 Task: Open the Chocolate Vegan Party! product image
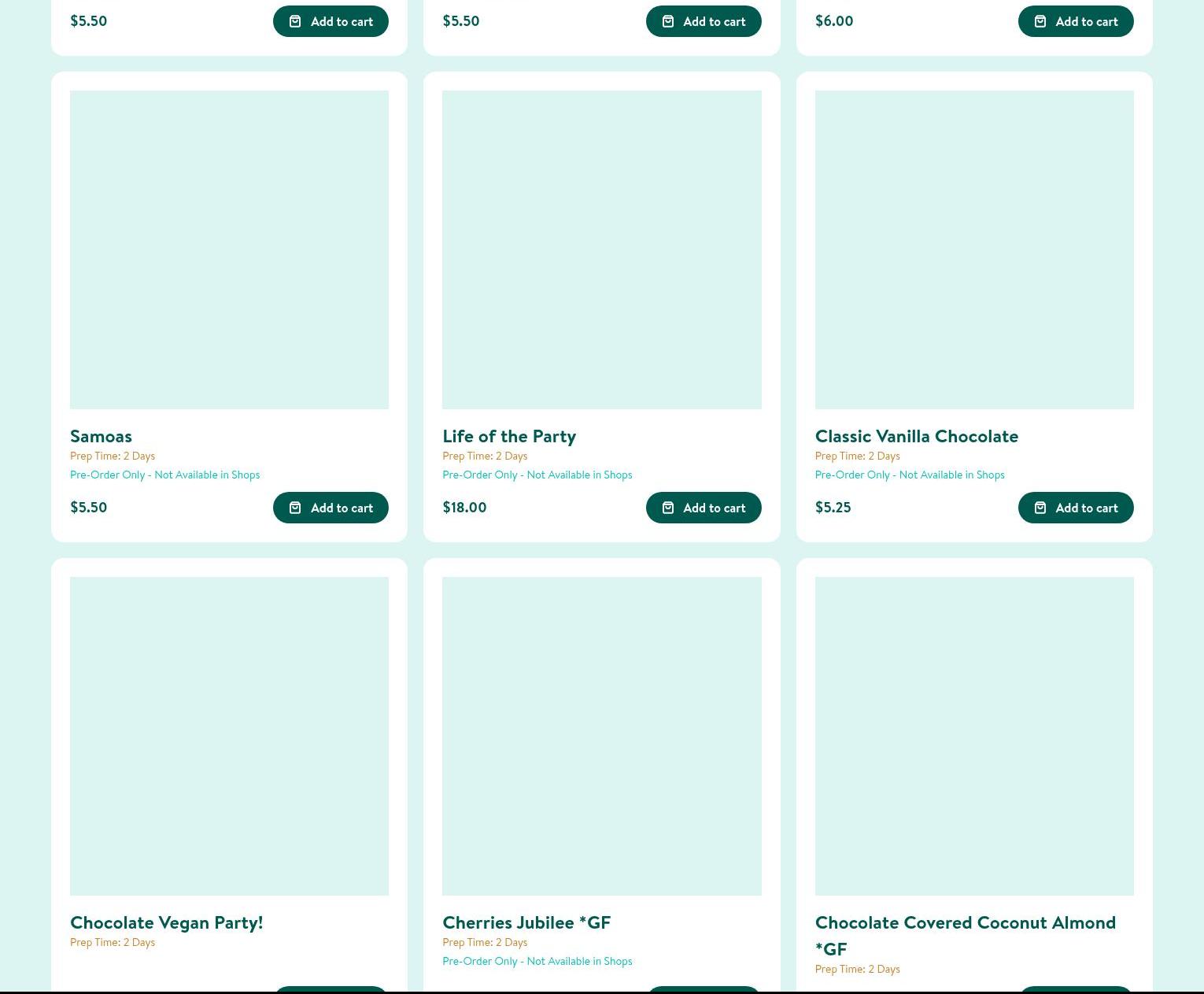pyautogui.click(x=229, y=736)
